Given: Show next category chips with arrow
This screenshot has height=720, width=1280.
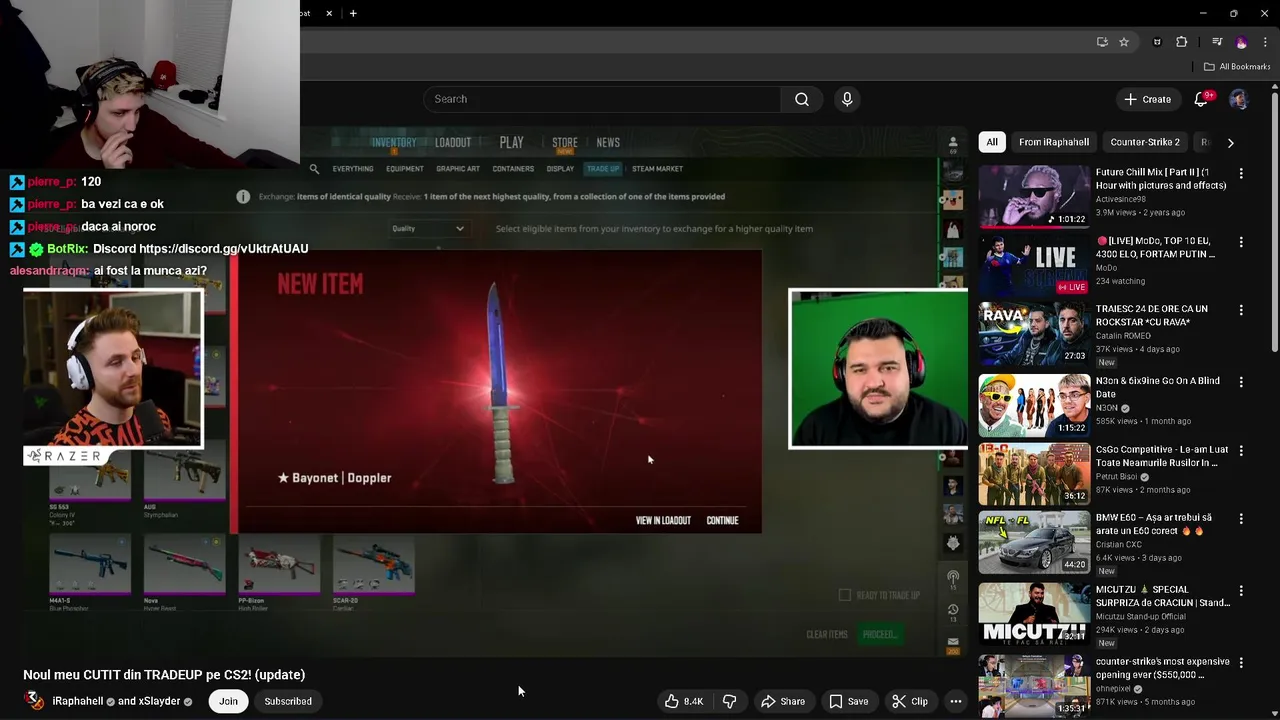Looking at the screenshot, I should (x=1230, y=142).
